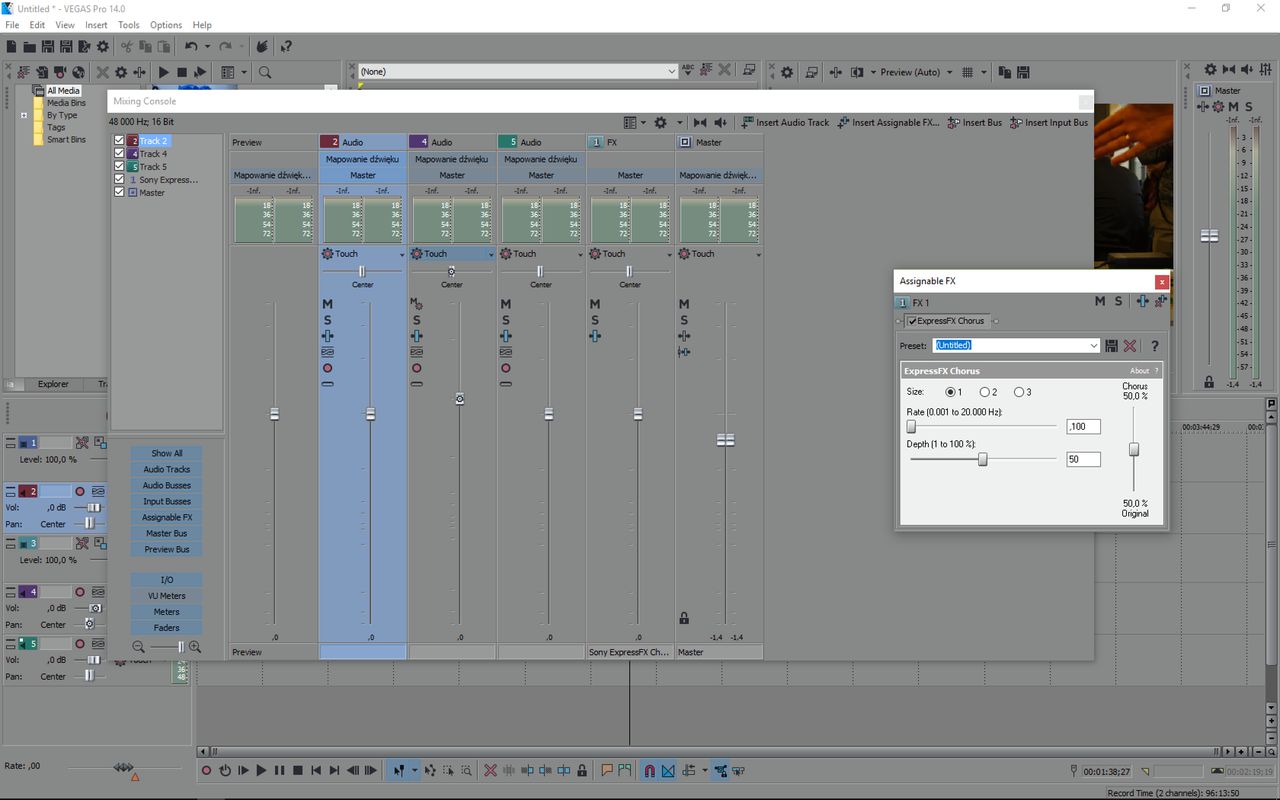The height and width of the screenshot is (800, 1280).
Task: Save preset with the disk icon
Action: (1111, 346)
